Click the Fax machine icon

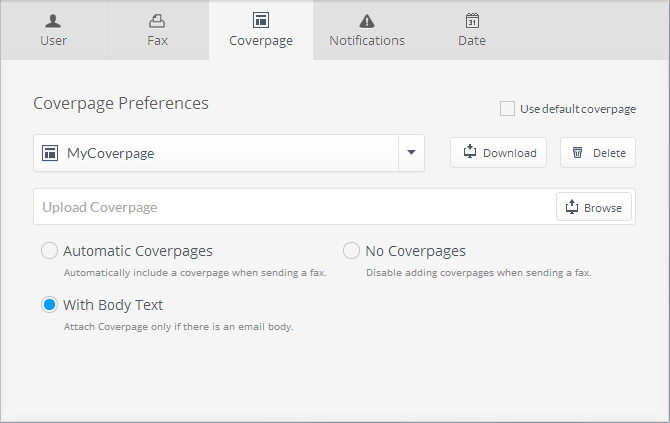click(x=157, y=21)
